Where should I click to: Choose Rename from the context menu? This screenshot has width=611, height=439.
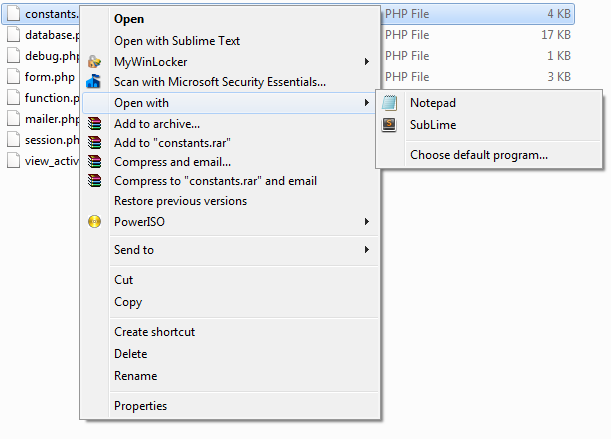(136, 376)
